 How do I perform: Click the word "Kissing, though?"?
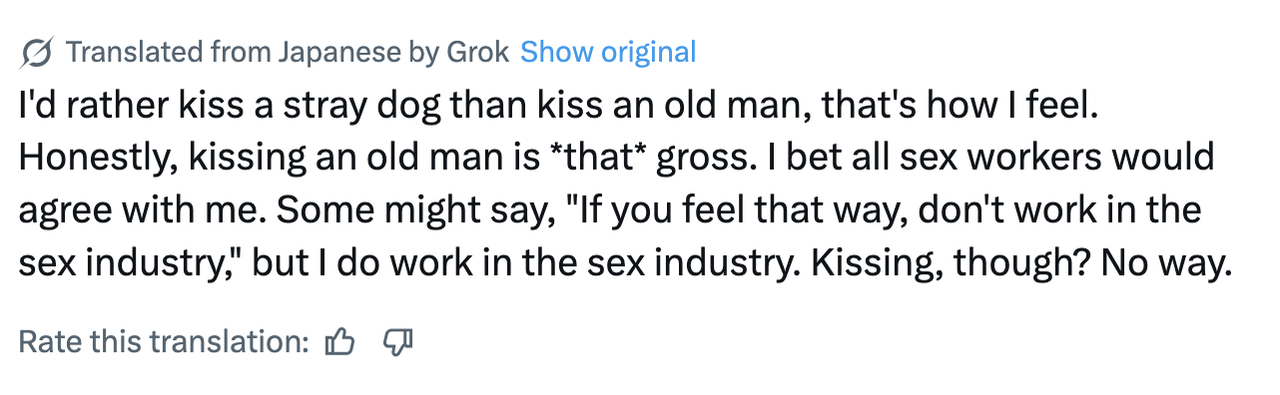[951, 264]
